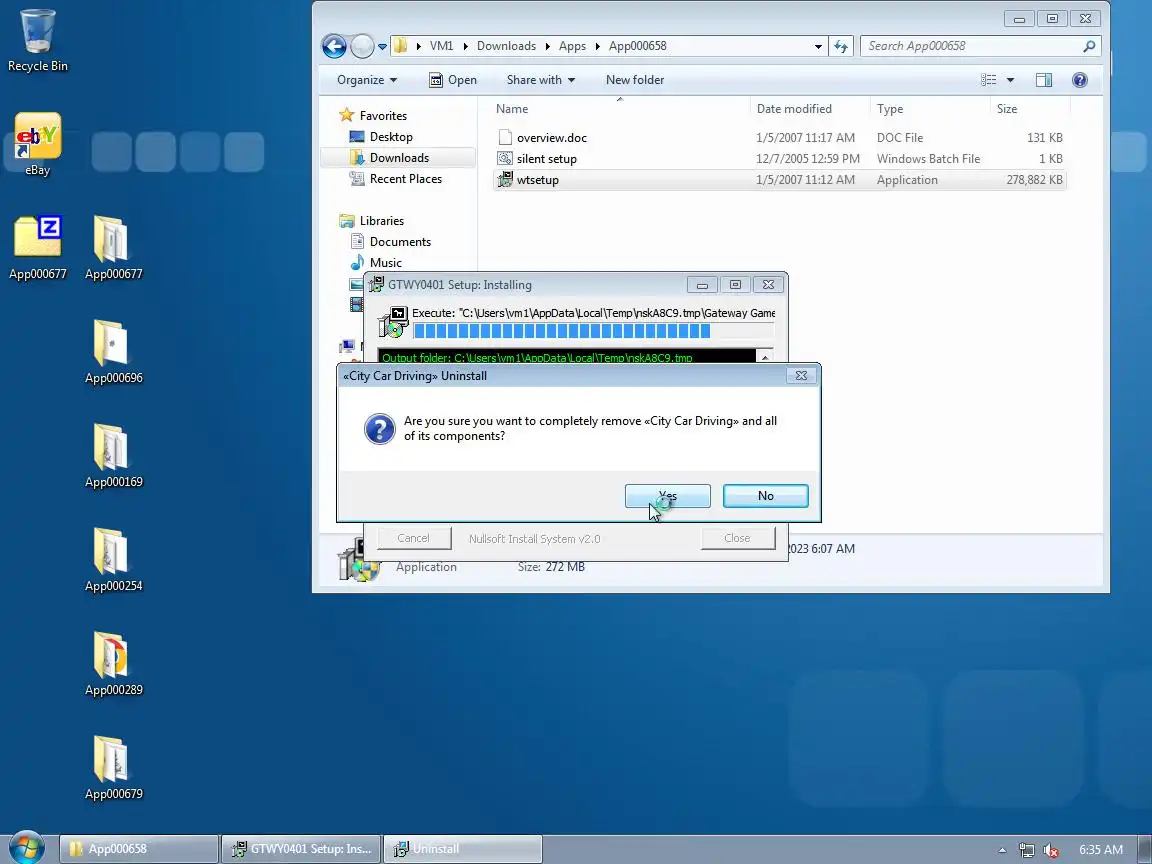Select Downloads in the navigation pane
This screenshot has height=864, width=1152.
click(x=400, y=158)
